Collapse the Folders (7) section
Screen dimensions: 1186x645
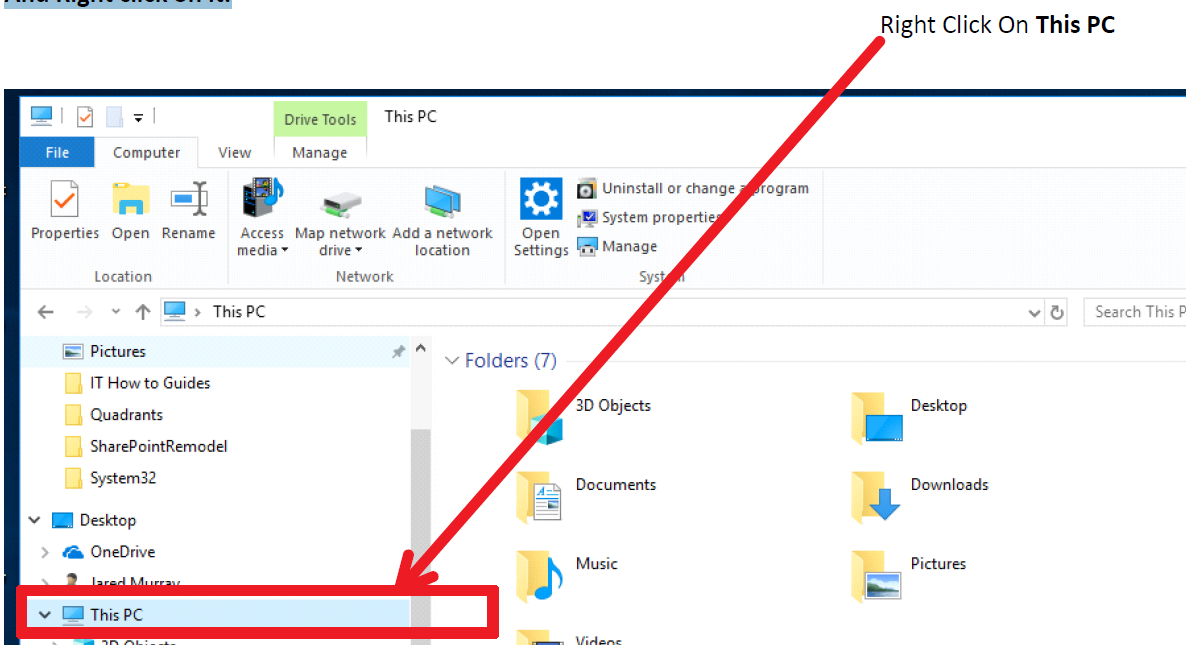point(453,360)
